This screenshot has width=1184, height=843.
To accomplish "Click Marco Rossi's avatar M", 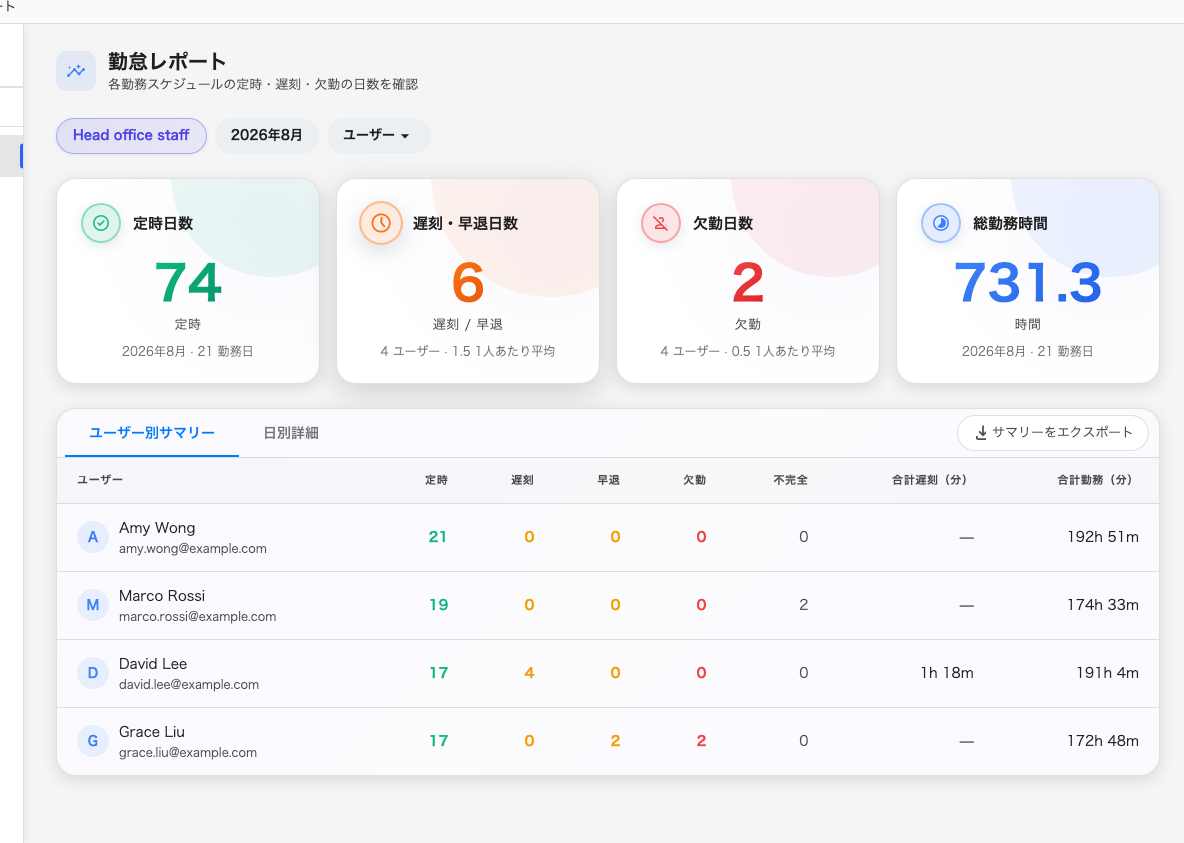I will pos(93,605).
